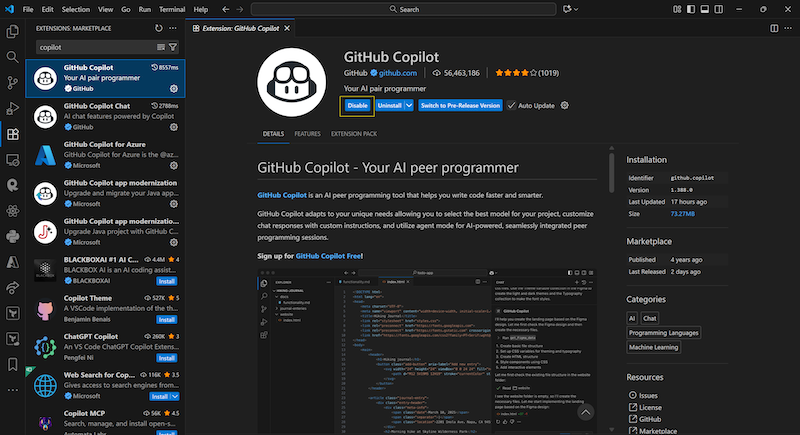The height and width of the screenshot is (435, 800).
Task: Clear extensions search results icon
Action: (x=161, y=47)
